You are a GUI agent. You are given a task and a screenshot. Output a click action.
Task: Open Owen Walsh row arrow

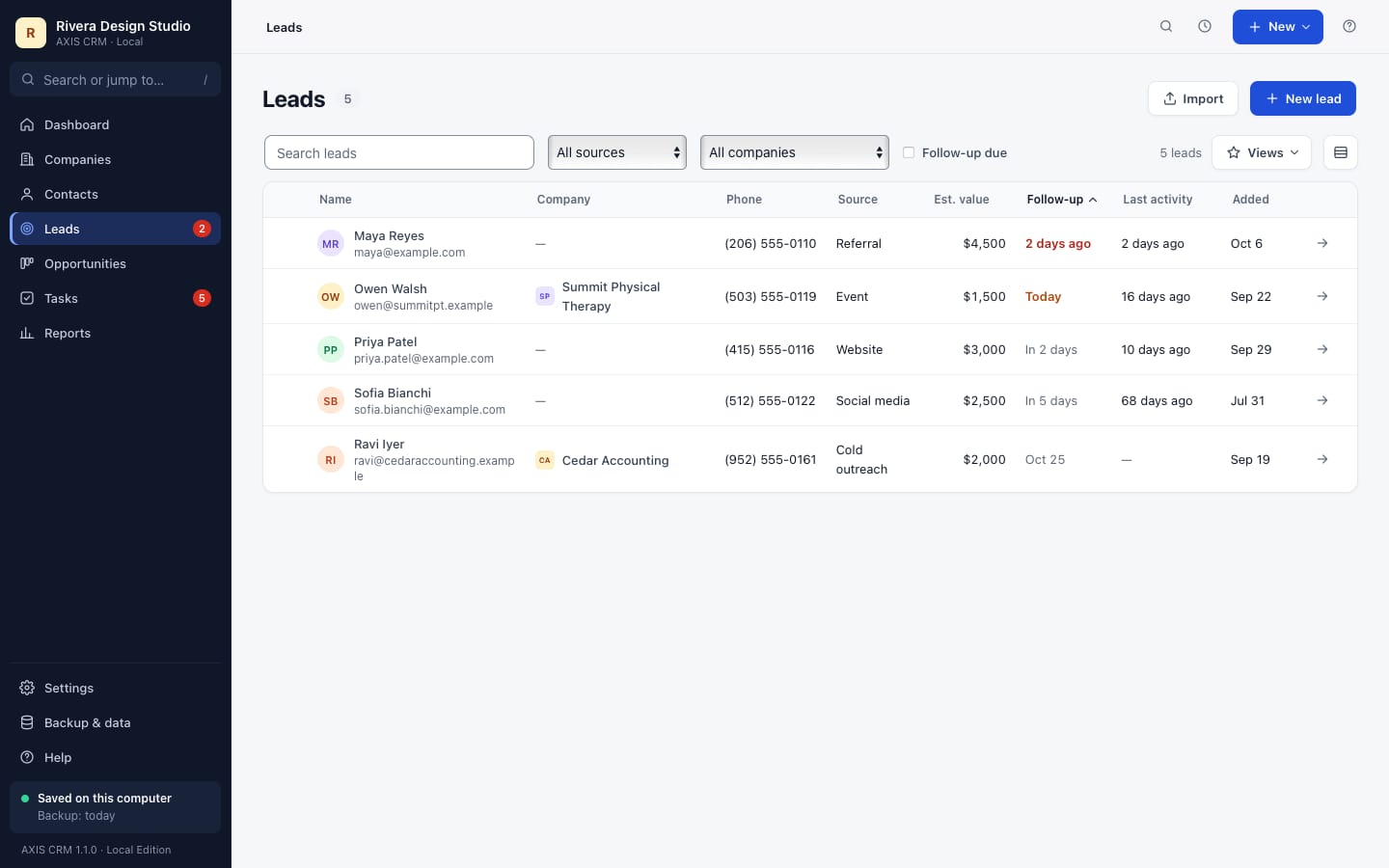pos(1322,296)
